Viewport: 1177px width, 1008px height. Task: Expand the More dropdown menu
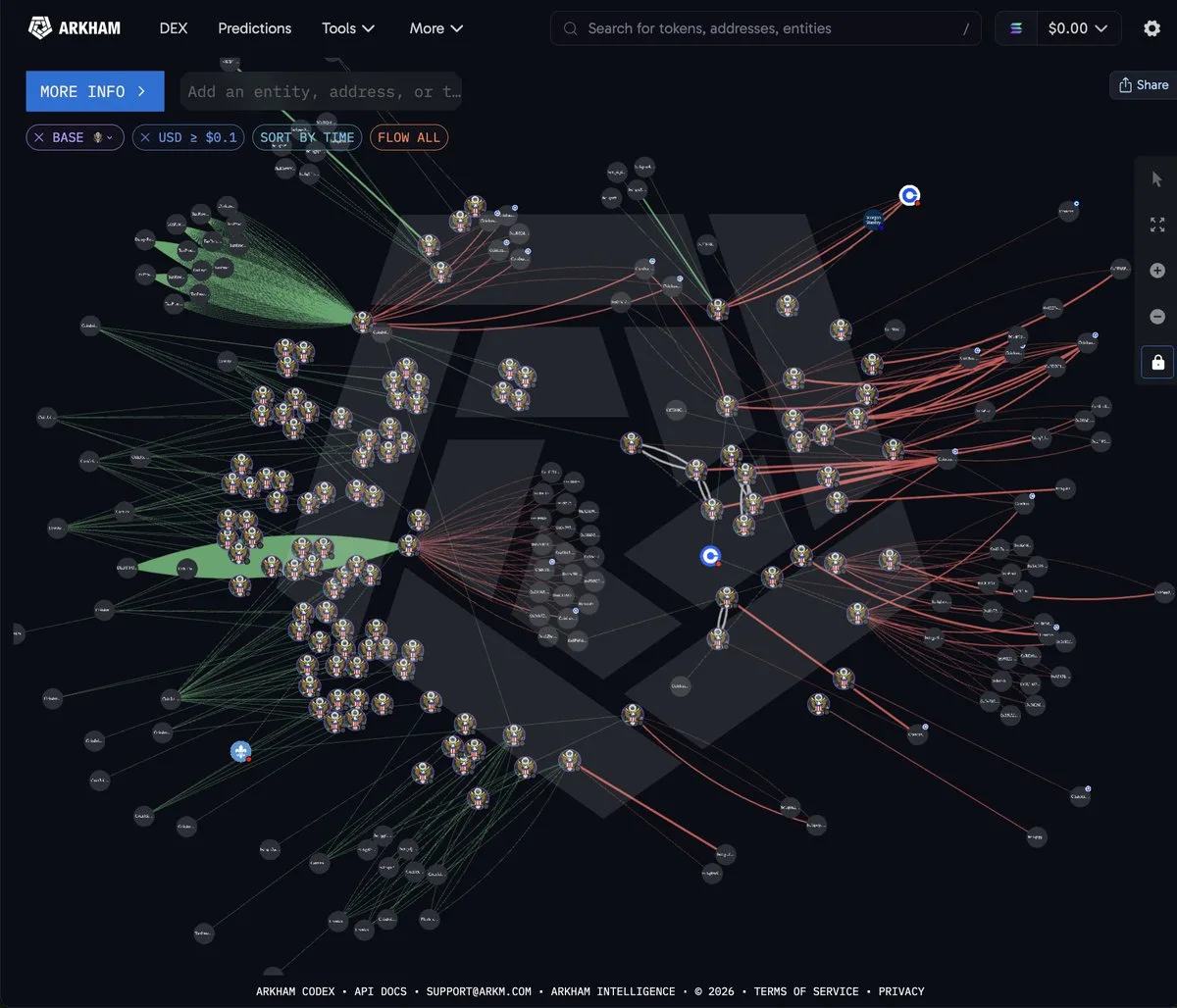click(x=436, y=28)
